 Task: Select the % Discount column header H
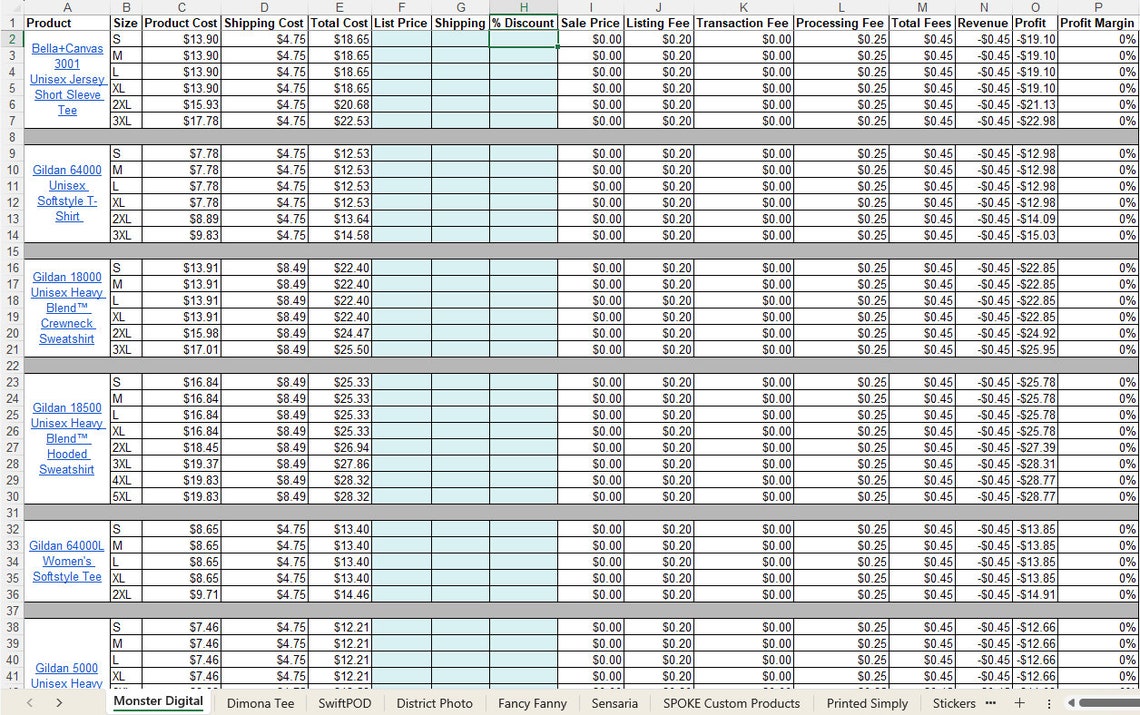(x=523, y=8)
